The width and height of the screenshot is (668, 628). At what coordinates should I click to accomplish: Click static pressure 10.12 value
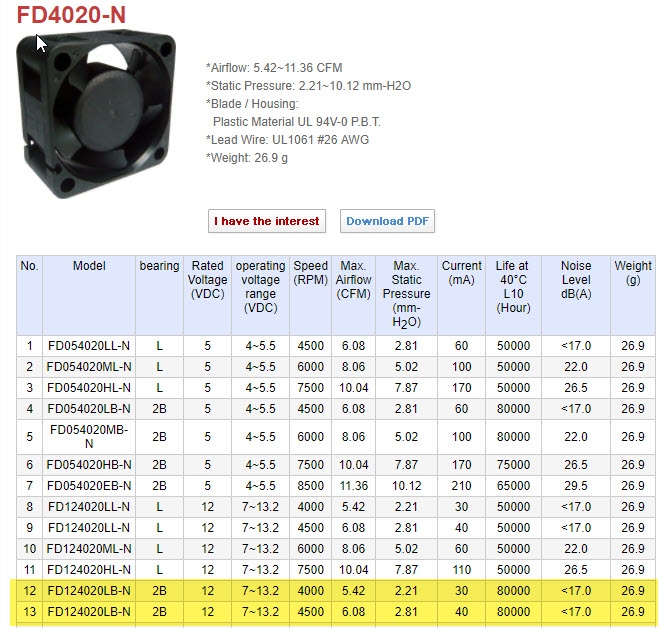(x=406, y=486)
